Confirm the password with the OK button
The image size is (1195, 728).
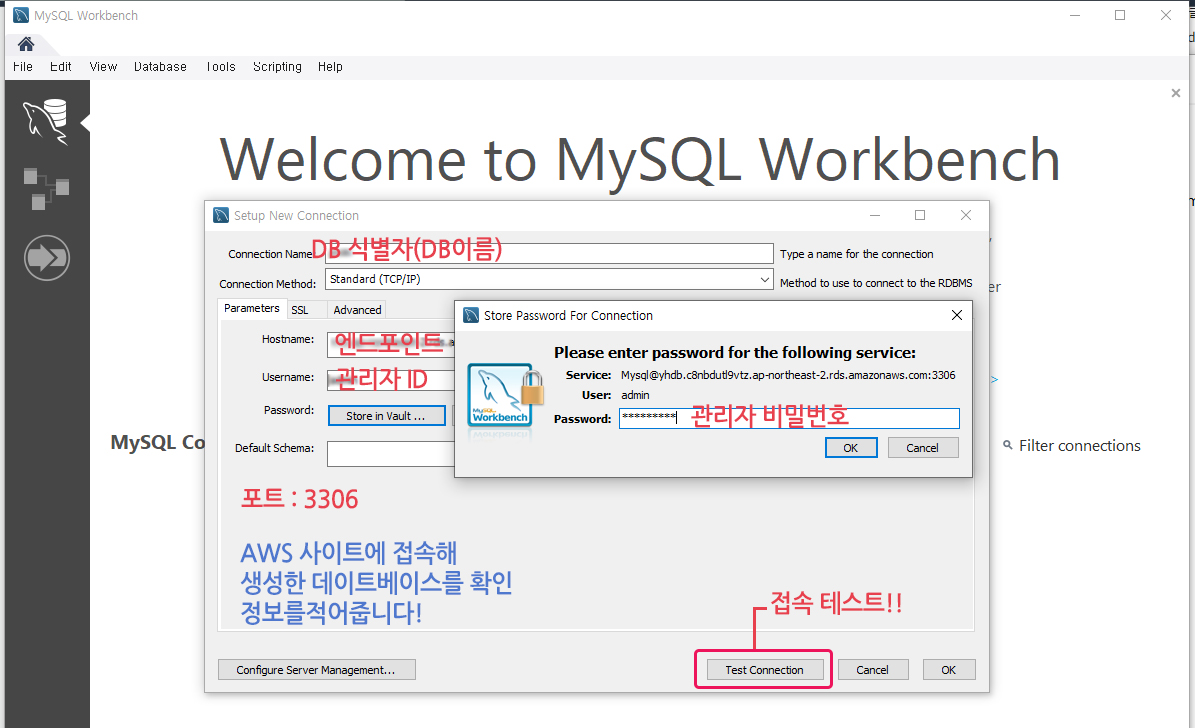pos(851,447)
